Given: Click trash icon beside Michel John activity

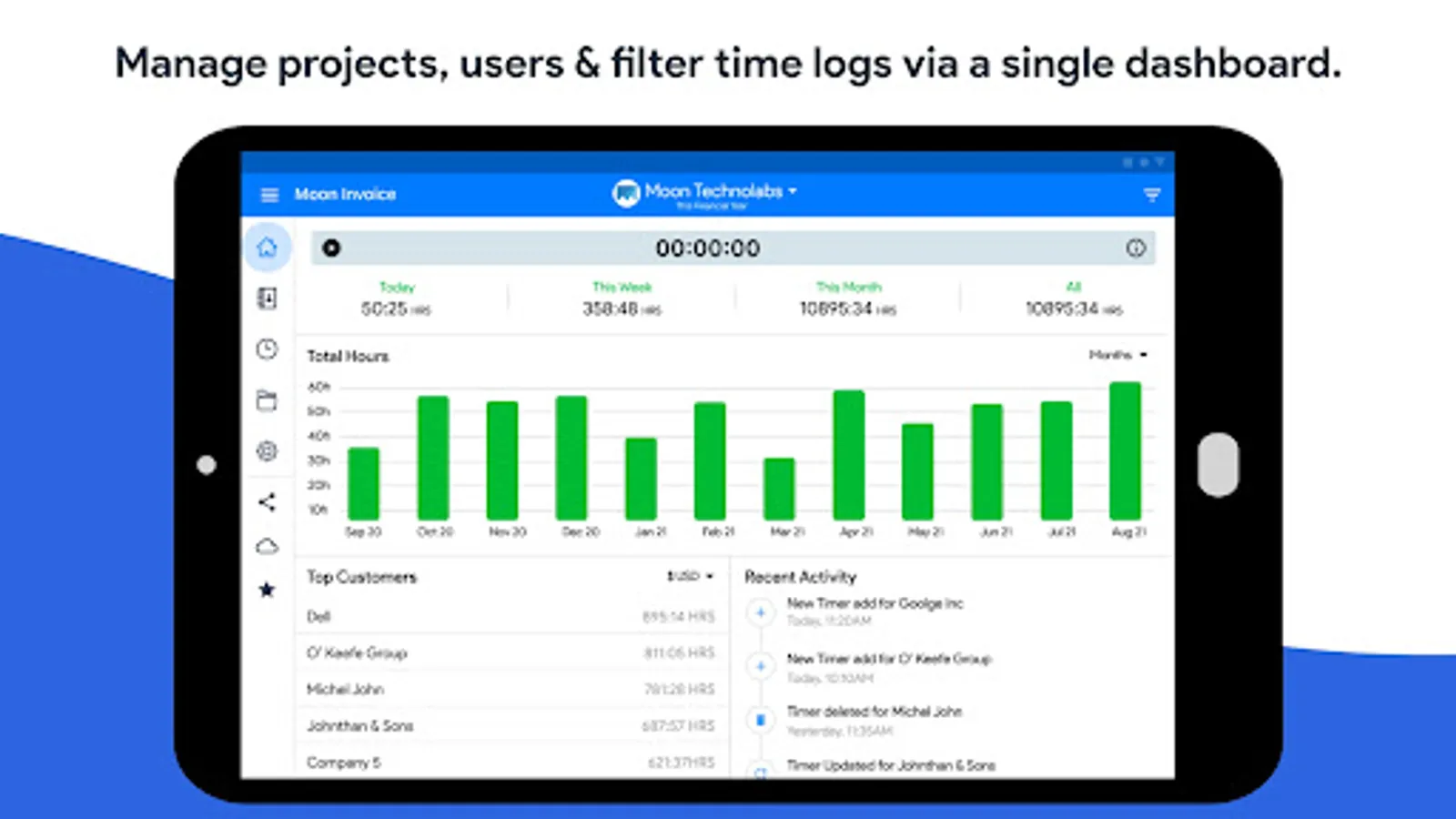Looking at the screenshot, I should coord(760,720).
